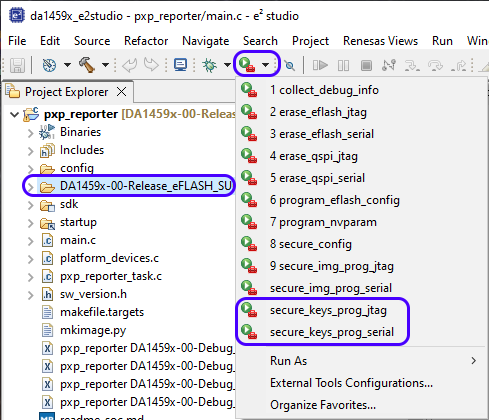Open the Renesas Views menu

tap(380, 41)
